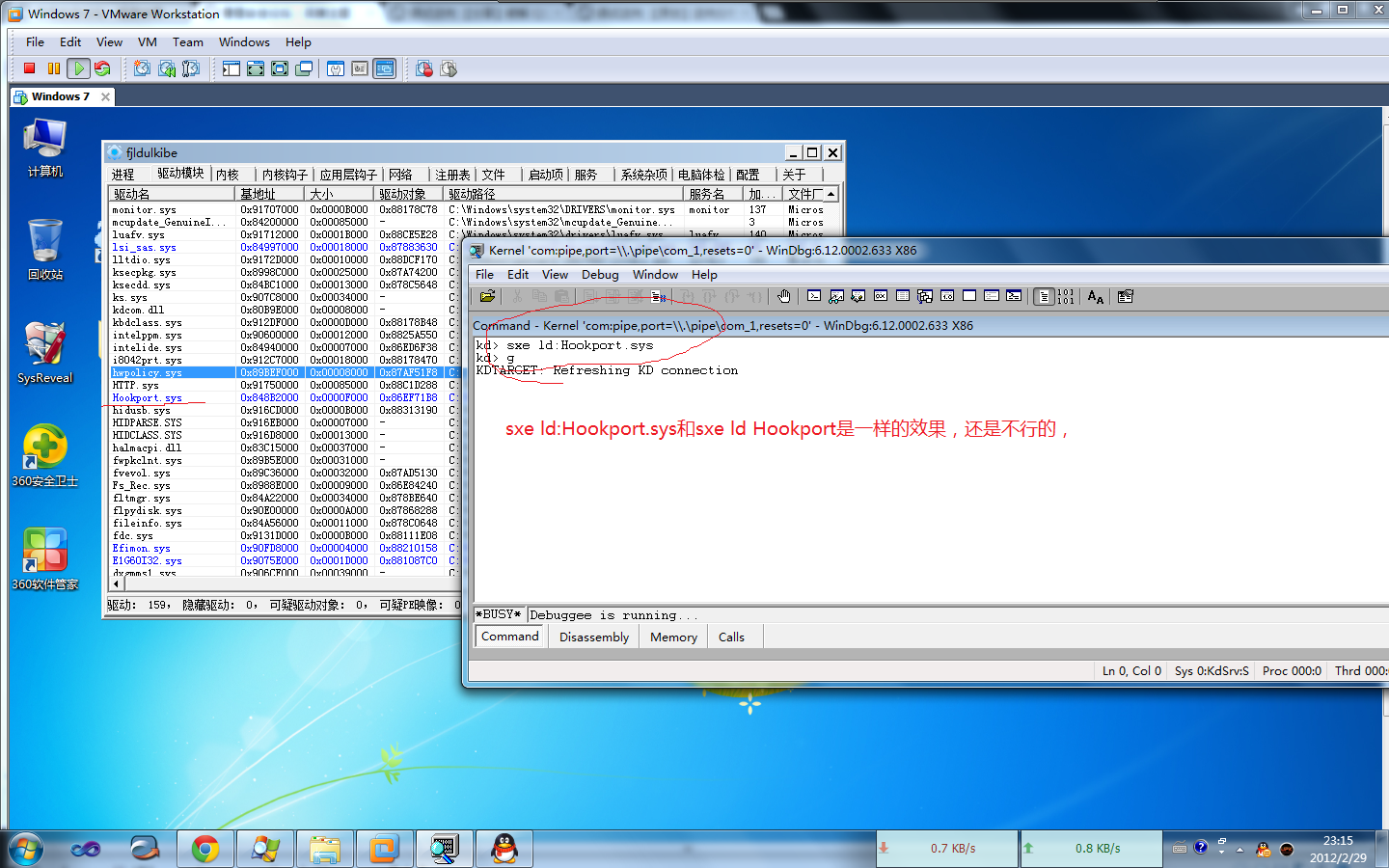Viewport: 1389px width, 868px height.
Task: Click the Windows Start button
Action: (x=26, y=849)
